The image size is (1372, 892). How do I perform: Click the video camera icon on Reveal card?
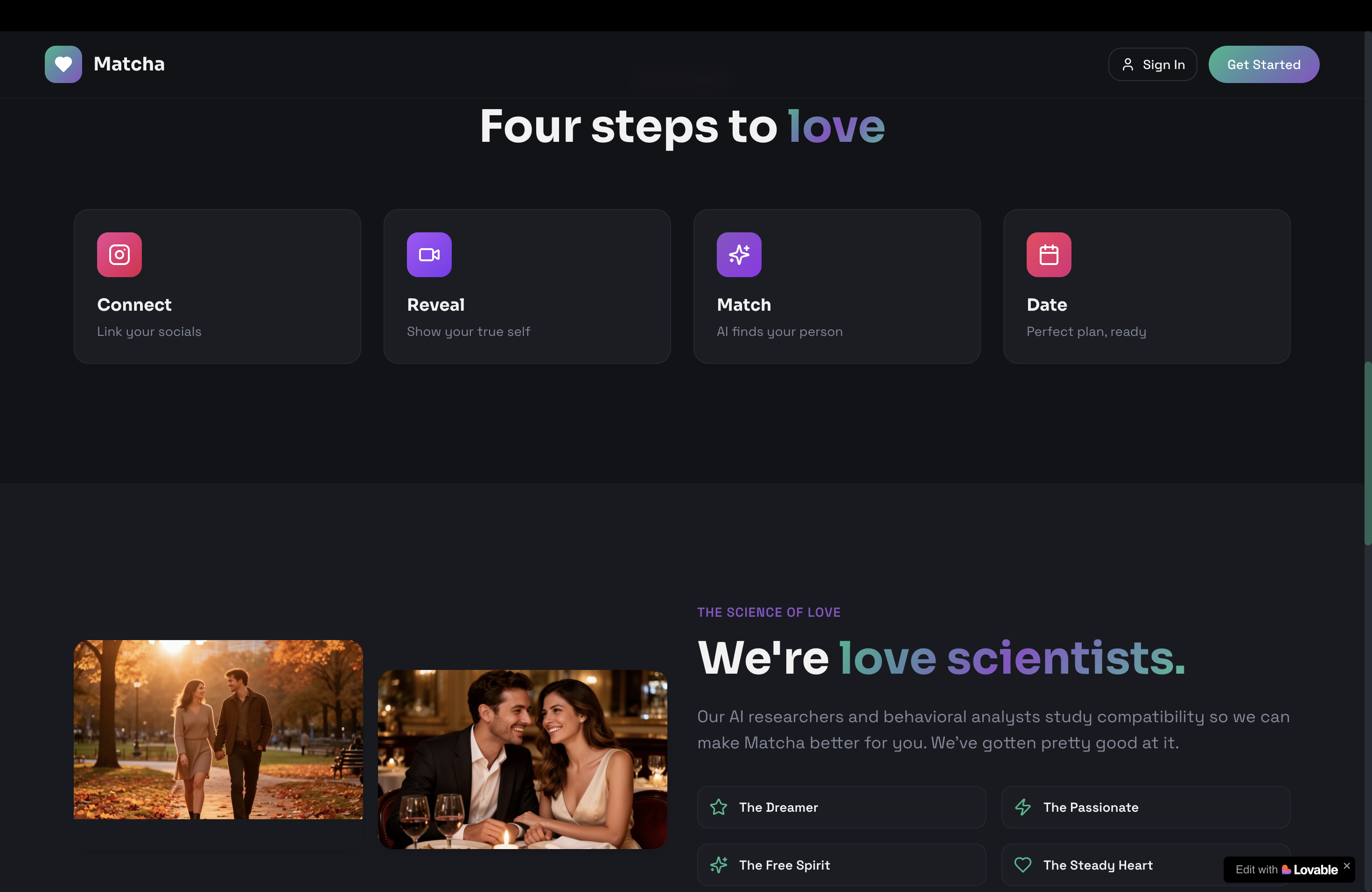[429, 255]
